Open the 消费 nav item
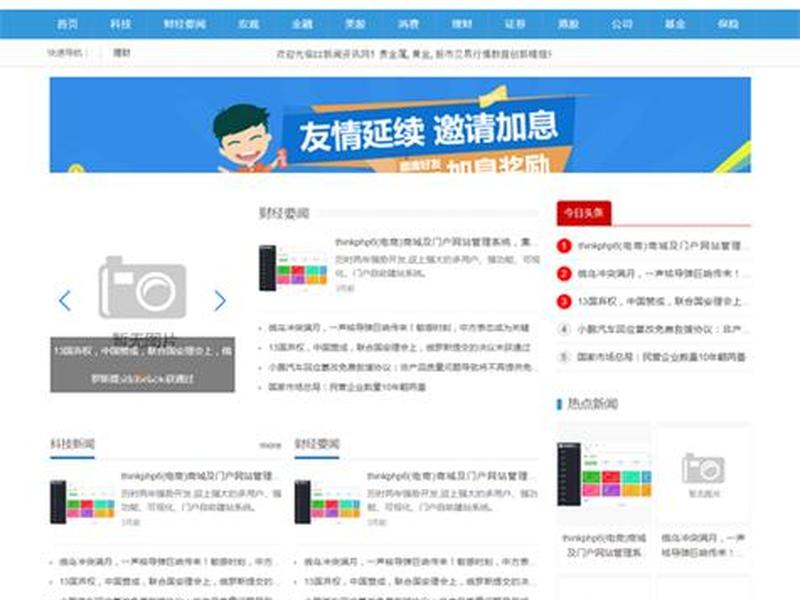800x600 pixels. pos(409,24)
